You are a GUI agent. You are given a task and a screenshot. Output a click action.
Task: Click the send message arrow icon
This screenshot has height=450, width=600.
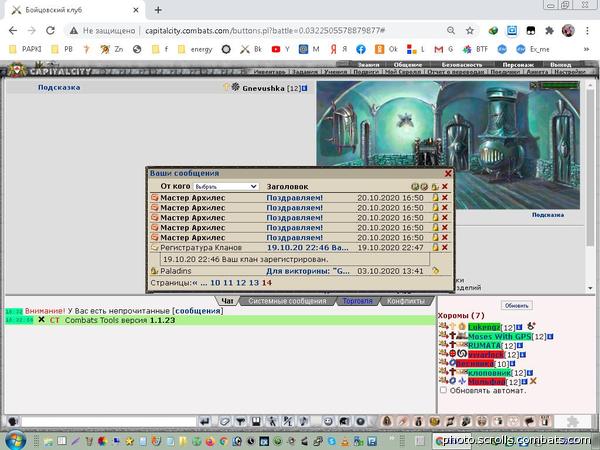(205, 422)
